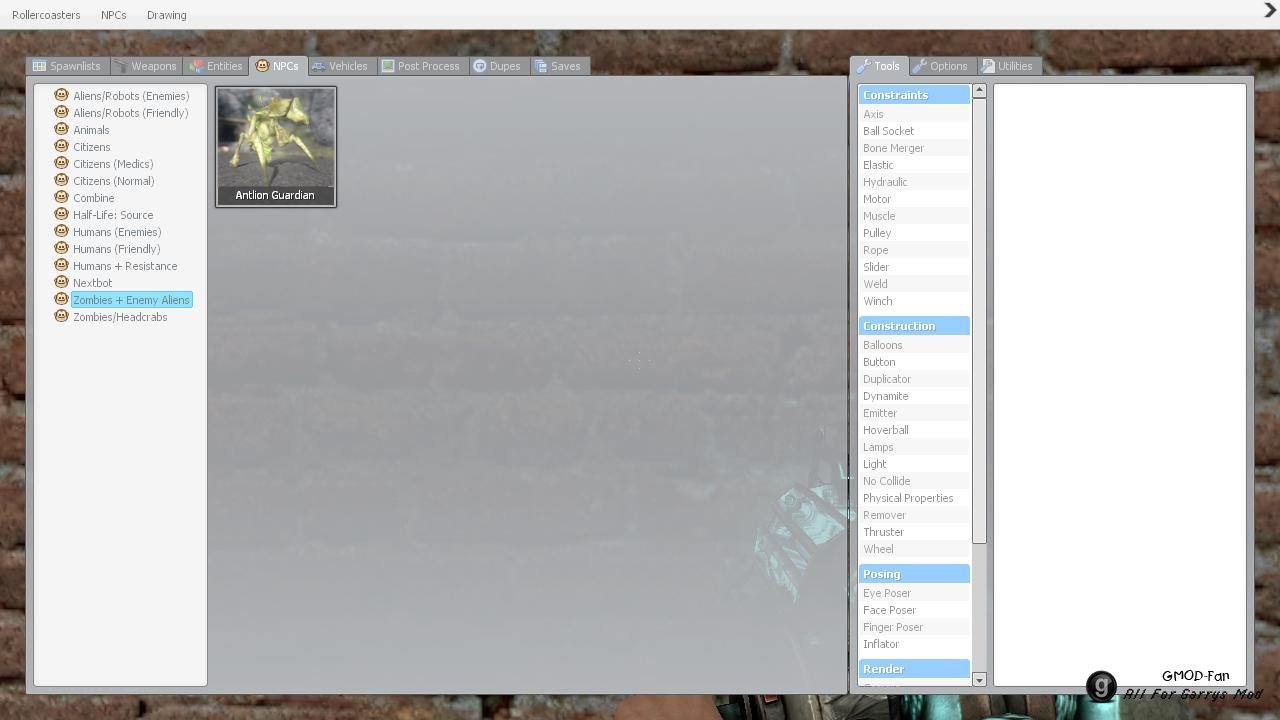Viewport: 1280px width, 720px height.
Task: Select the Balloons tool
Action: pyautogui.click(x=914, y=345)
